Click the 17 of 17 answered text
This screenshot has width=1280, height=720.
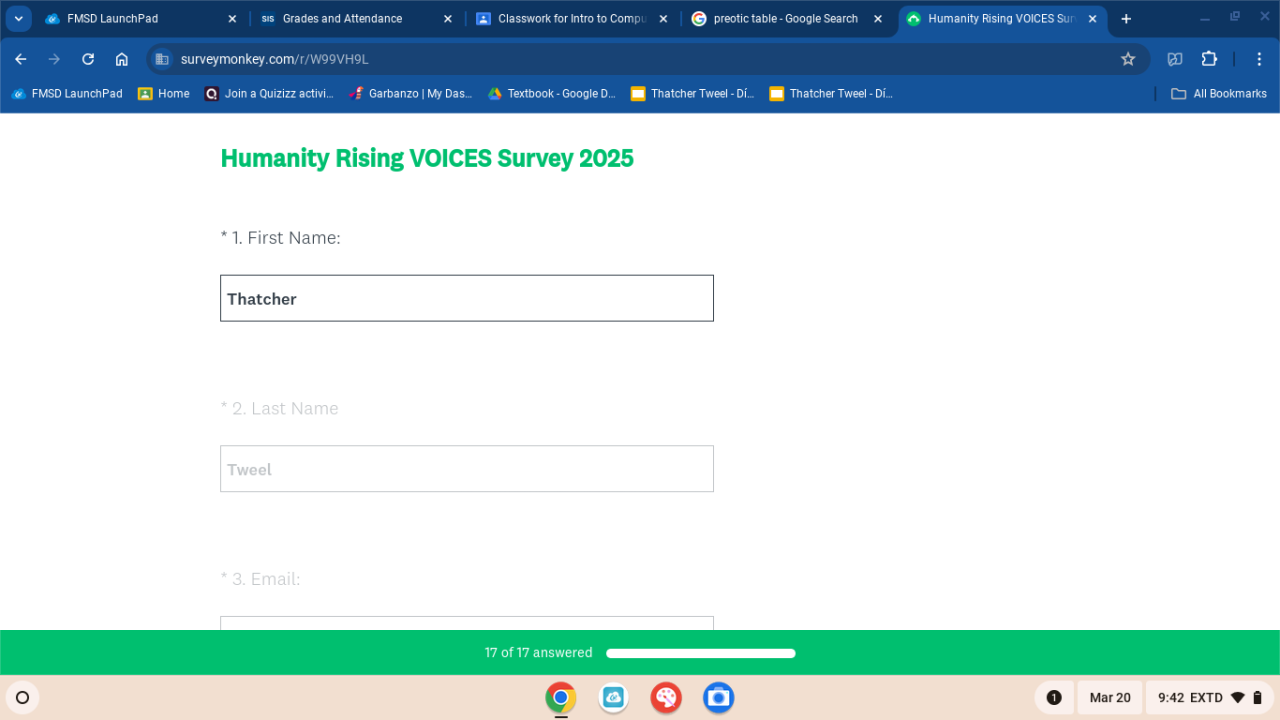coord(539,653)
